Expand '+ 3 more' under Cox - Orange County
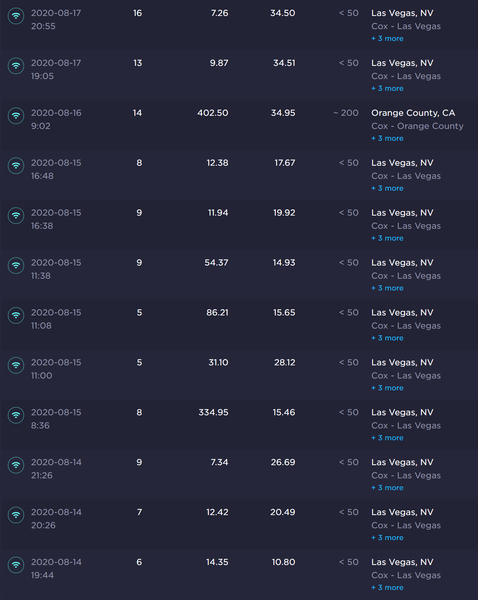This screenshot has width=478, height=600. [387, 139]
